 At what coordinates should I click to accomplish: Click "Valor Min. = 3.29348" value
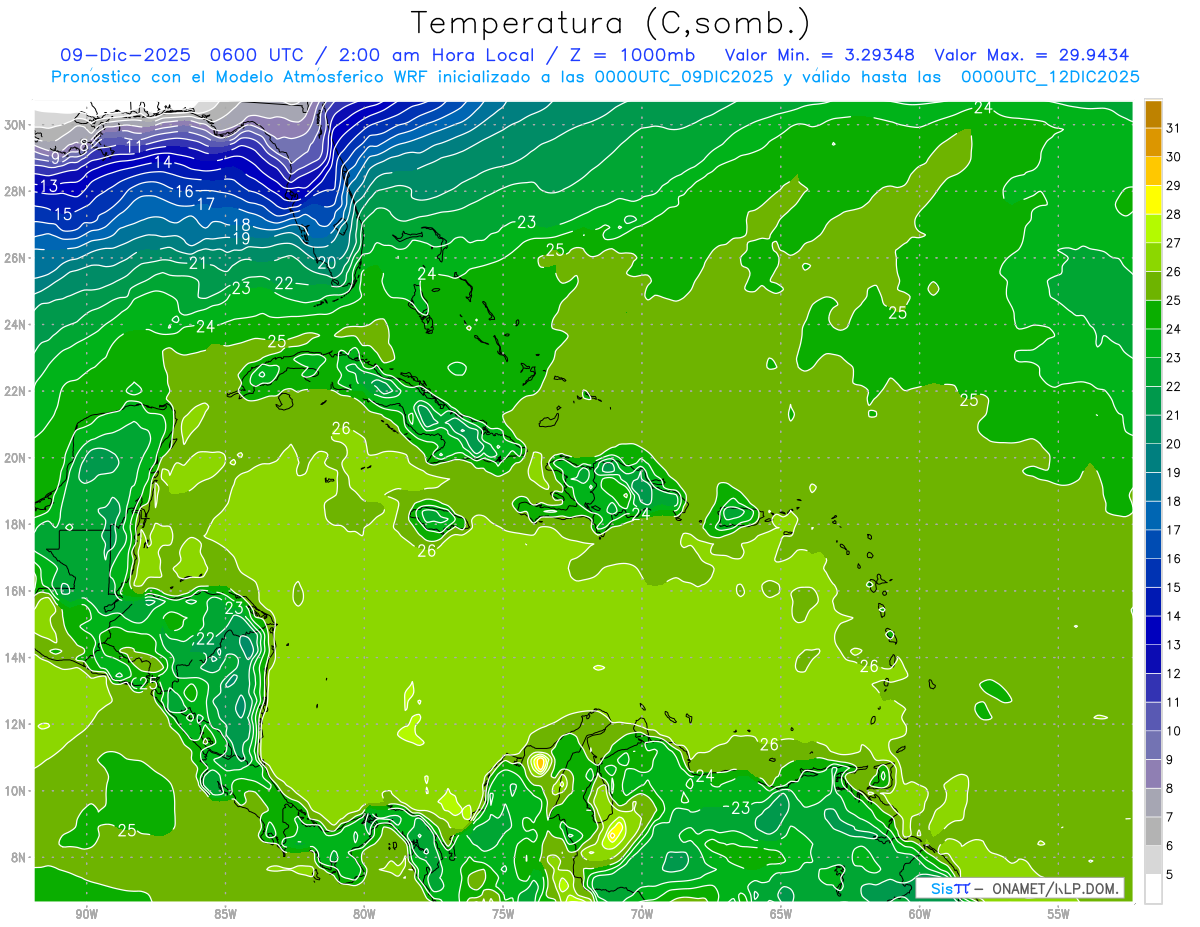point(820,55)
